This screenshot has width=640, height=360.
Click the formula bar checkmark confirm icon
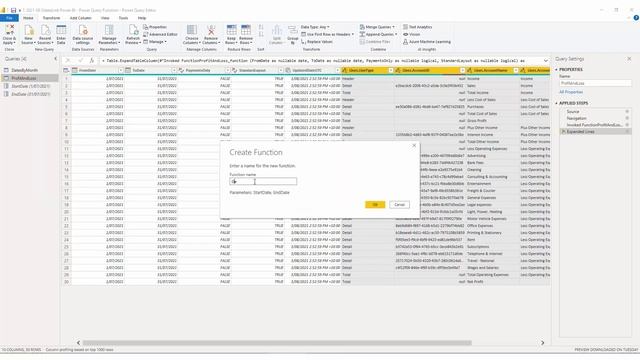(80, 60)
